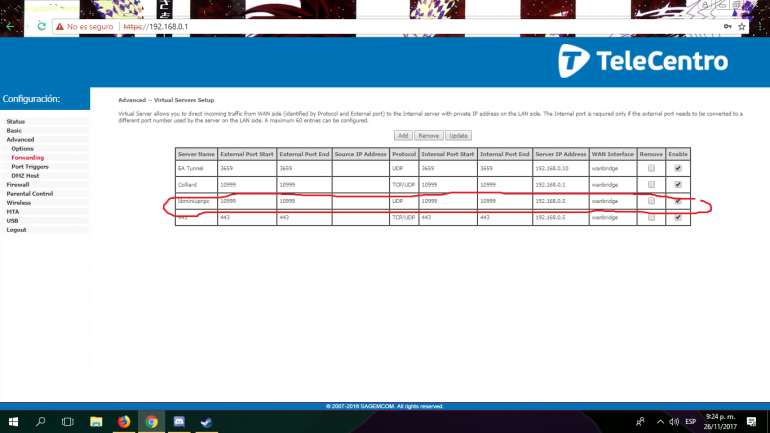770x433 pixels.
Task: Log out via the Logout link
Action: [x=16, y=230]
